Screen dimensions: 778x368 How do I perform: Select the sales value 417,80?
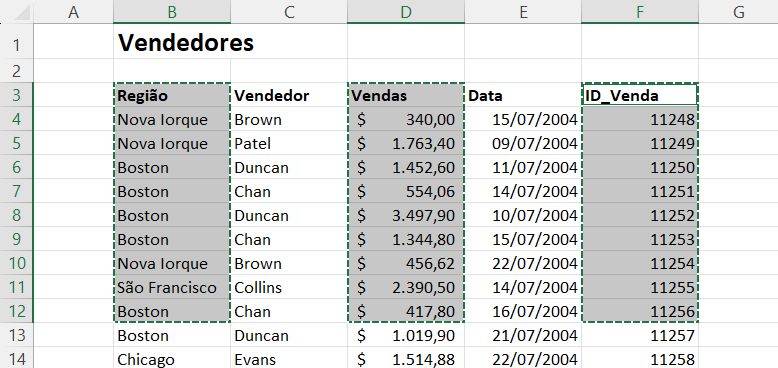406,311
